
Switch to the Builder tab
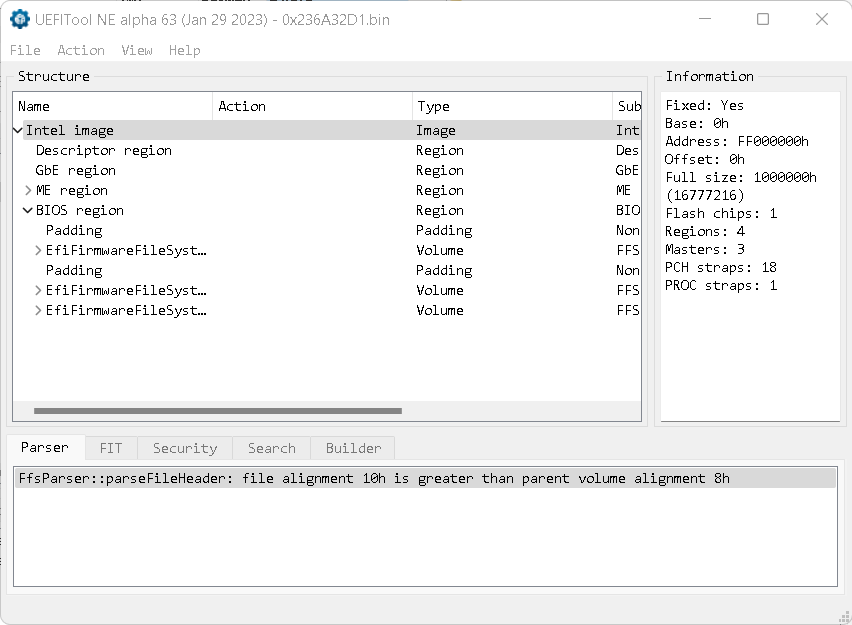(353, 448)
